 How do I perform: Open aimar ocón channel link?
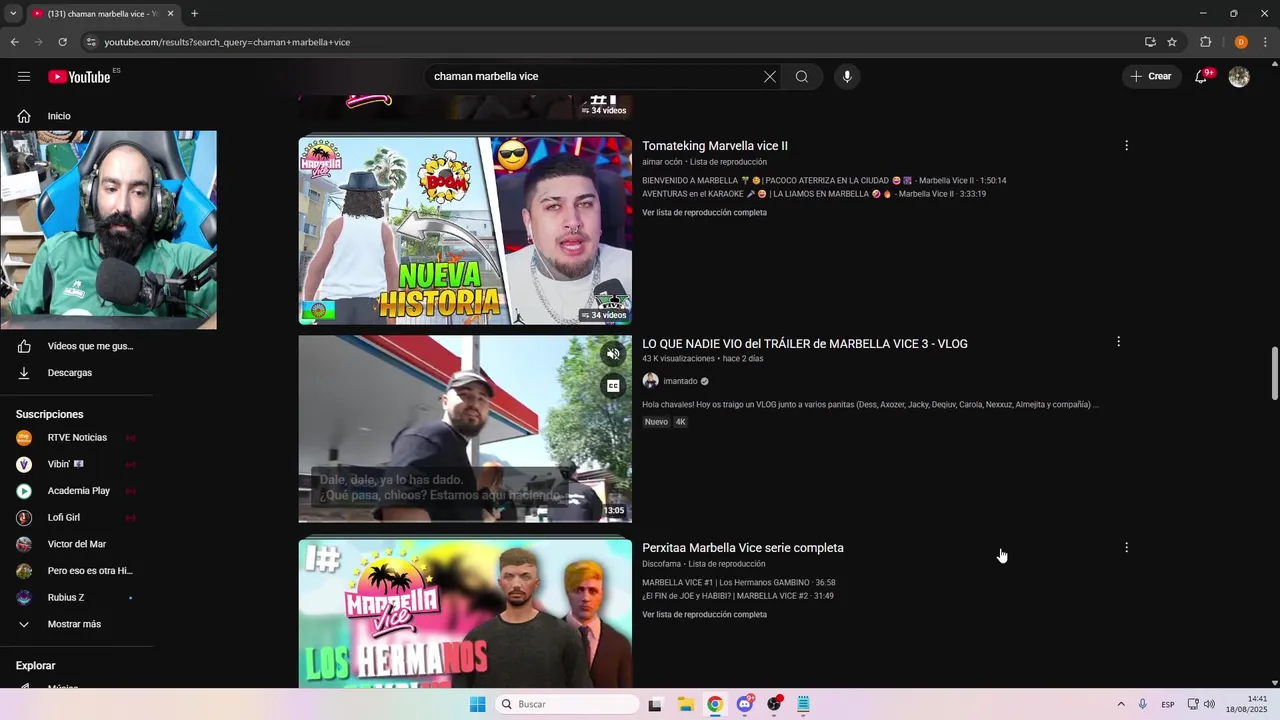(662, 162)
